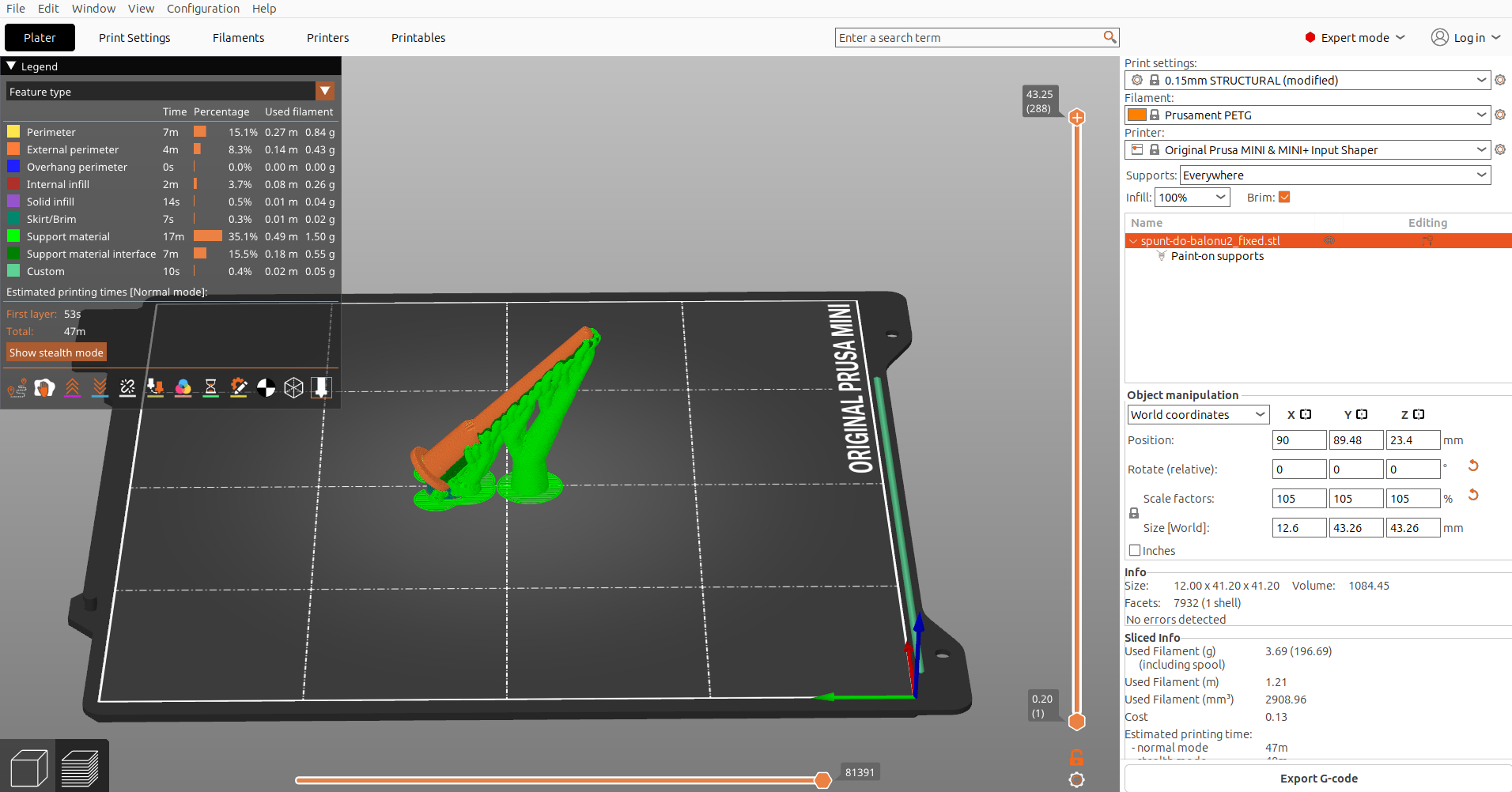Toggle the scale factors lock
The width and height of the screenshot is (1512, 792).
click(1134, 513)
